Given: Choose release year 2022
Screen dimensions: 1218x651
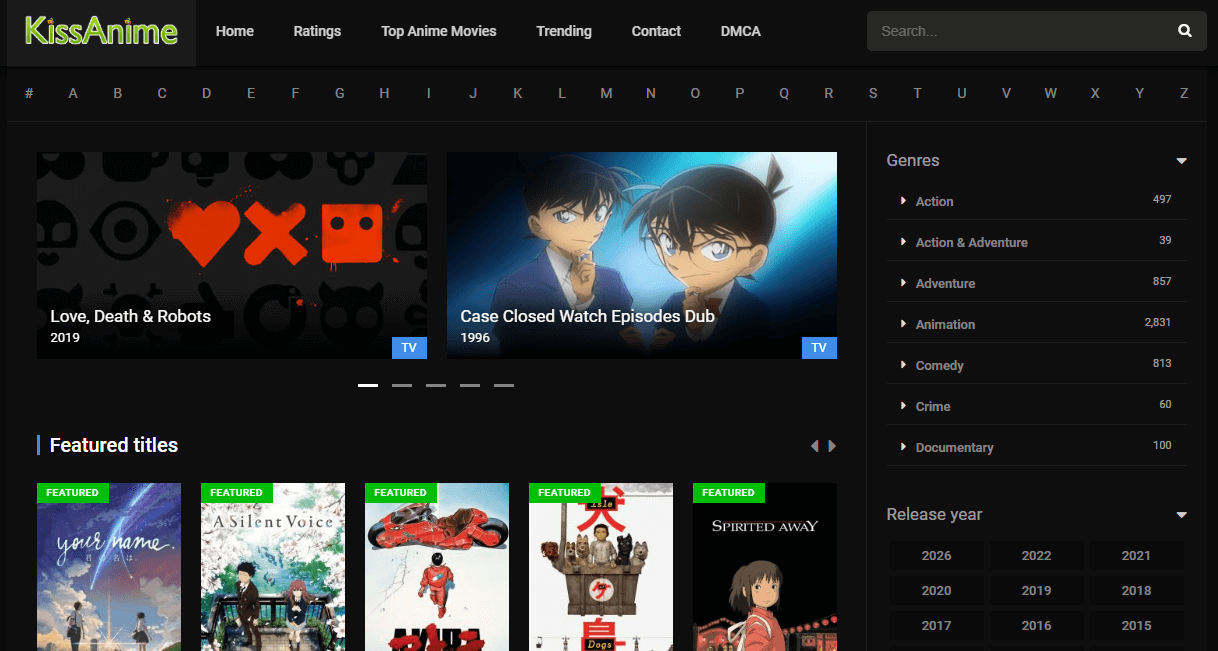Looking at the screenshot, I should (1037, 556).
